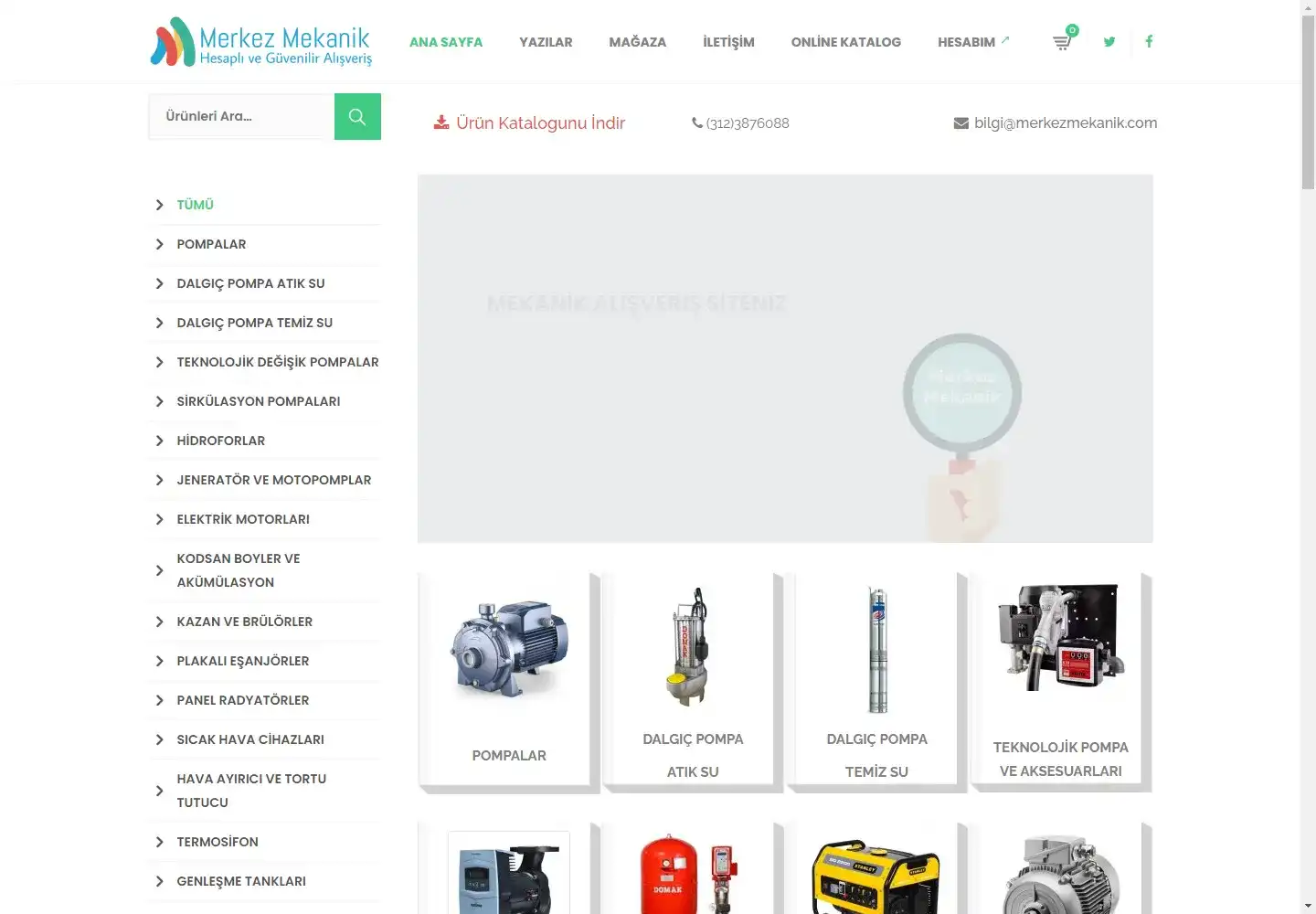
Task: Click the envelope icon beside the email address
Action: click(x=961, y=123)
